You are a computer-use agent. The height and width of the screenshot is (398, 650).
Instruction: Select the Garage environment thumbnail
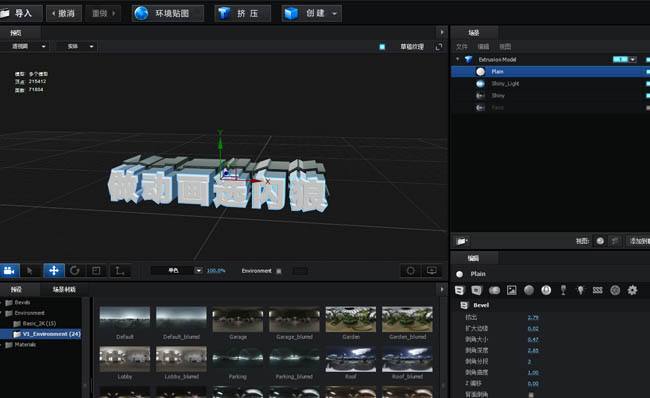(238, 319)
